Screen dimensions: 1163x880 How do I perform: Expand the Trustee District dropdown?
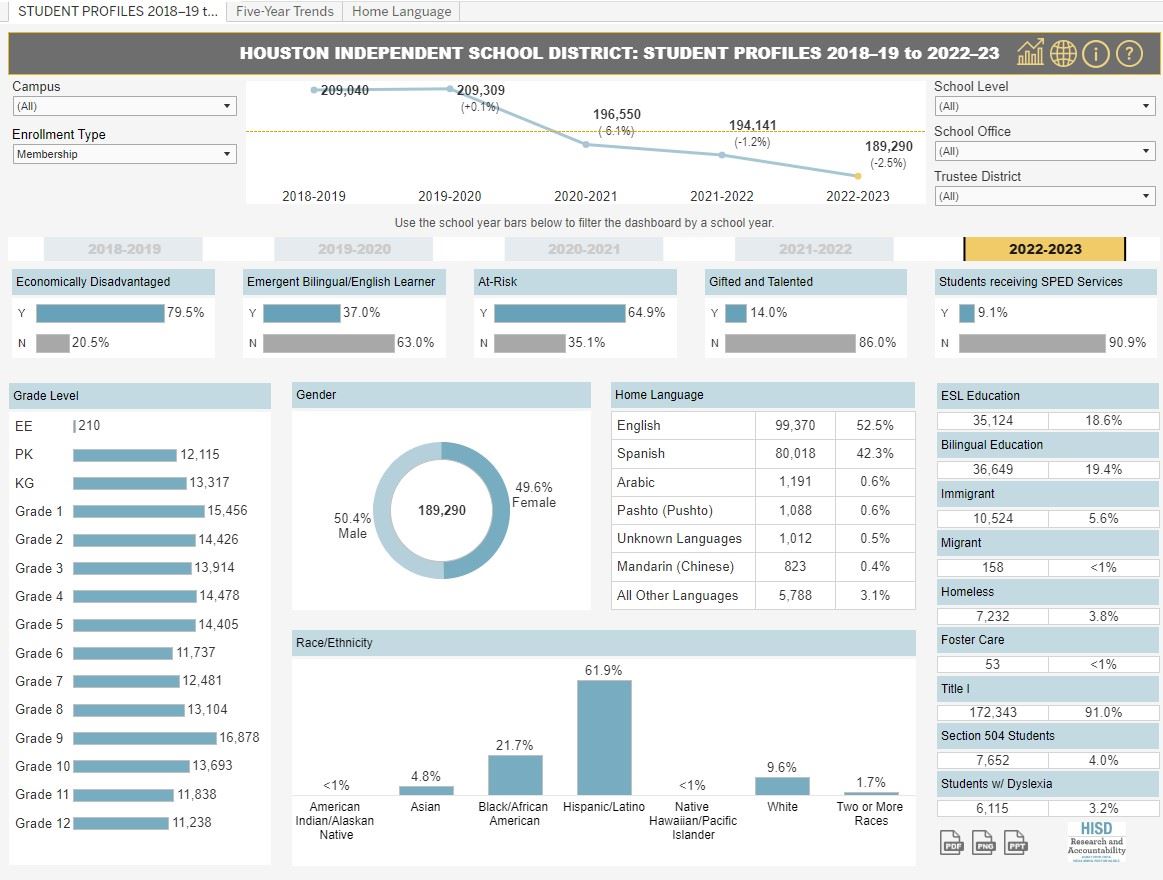point(1044,196)
